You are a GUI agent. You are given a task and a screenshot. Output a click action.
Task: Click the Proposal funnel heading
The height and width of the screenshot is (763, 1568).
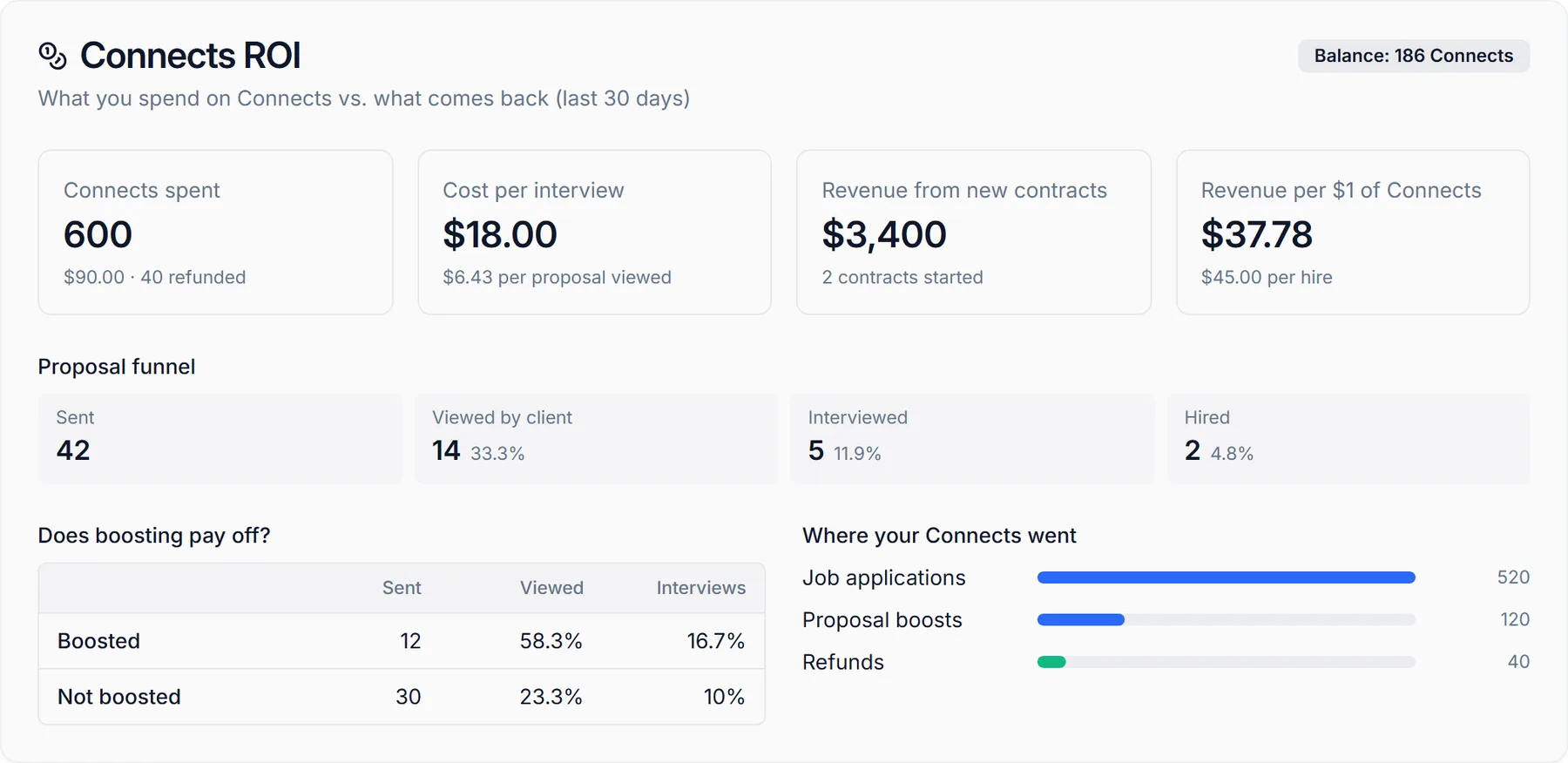pyautogui.click(x=117, y=367)
